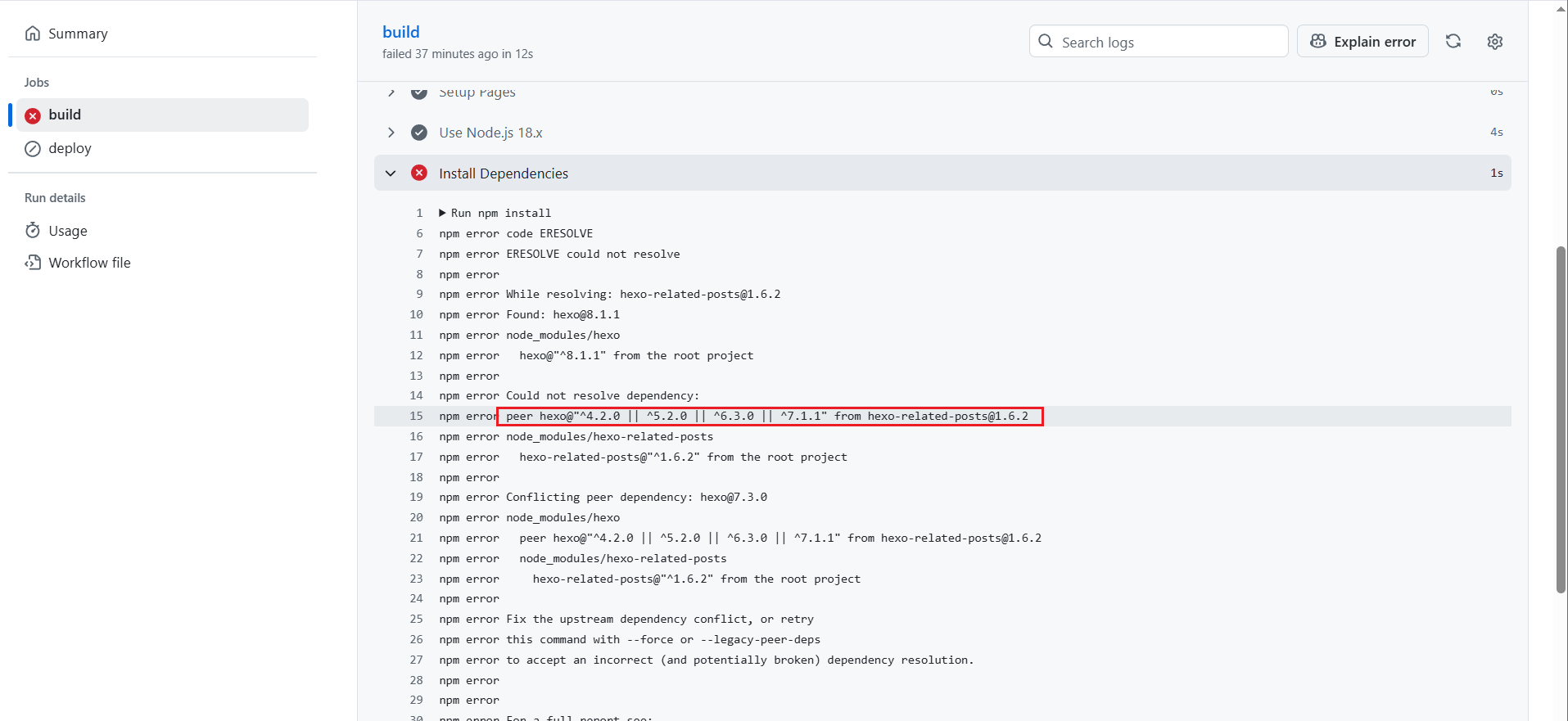1568x721 pixels.
Task: Click log line number 15
Action: pos(416,416)
